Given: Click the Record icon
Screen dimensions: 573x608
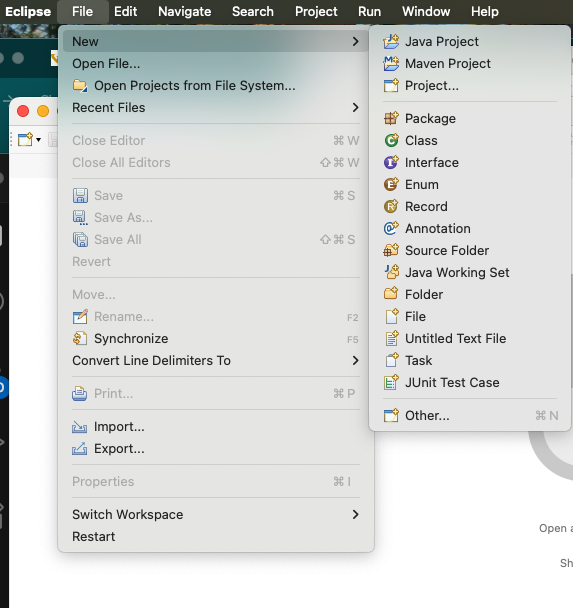Looking at the screenshot, I should pos(391,207).
